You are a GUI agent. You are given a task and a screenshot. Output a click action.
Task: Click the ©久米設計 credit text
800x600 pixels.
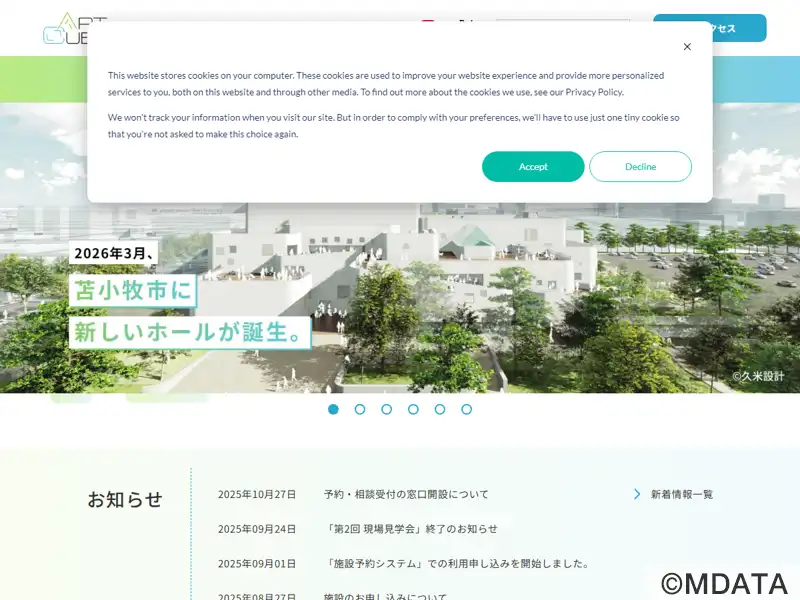(x=758, y=376)
